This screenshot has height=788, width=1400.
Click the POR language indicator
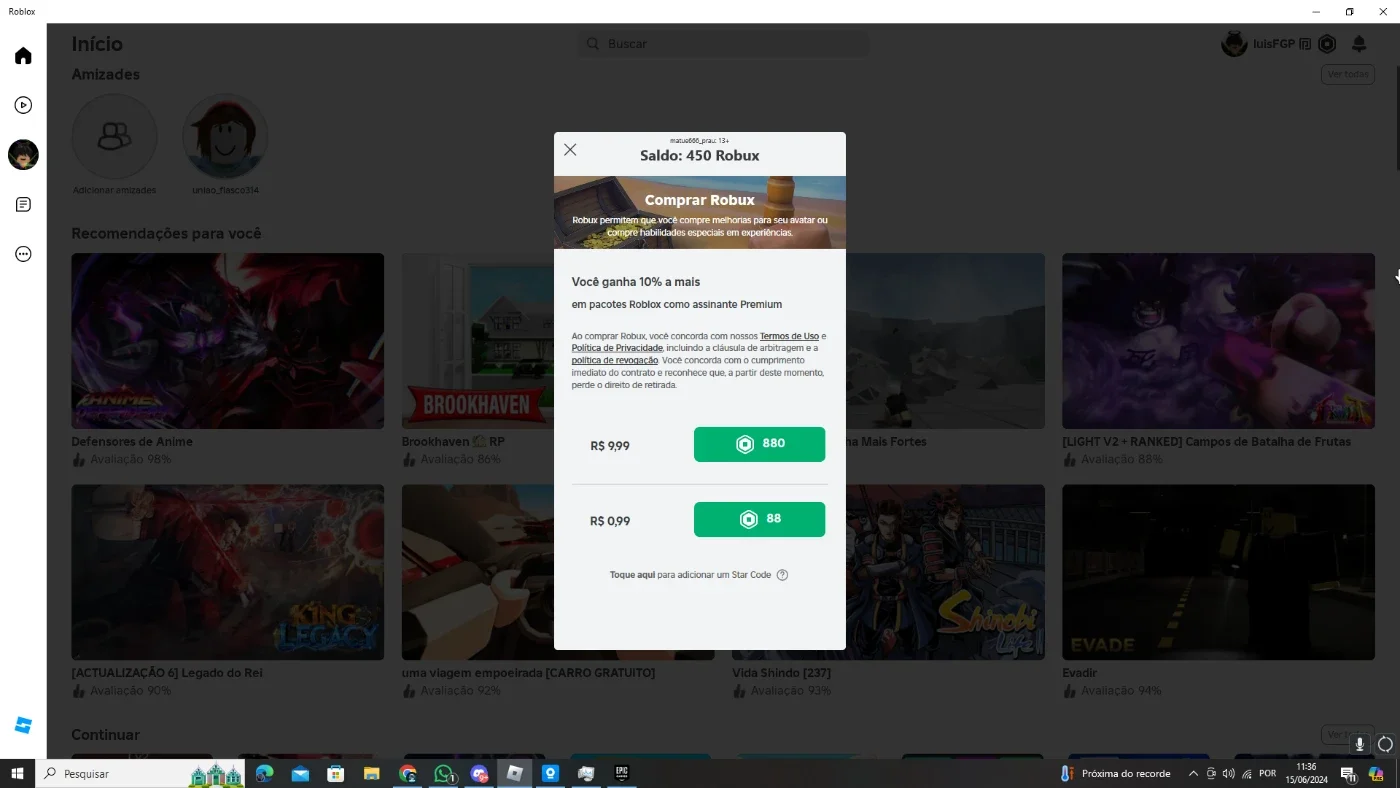coord(1268,774)
